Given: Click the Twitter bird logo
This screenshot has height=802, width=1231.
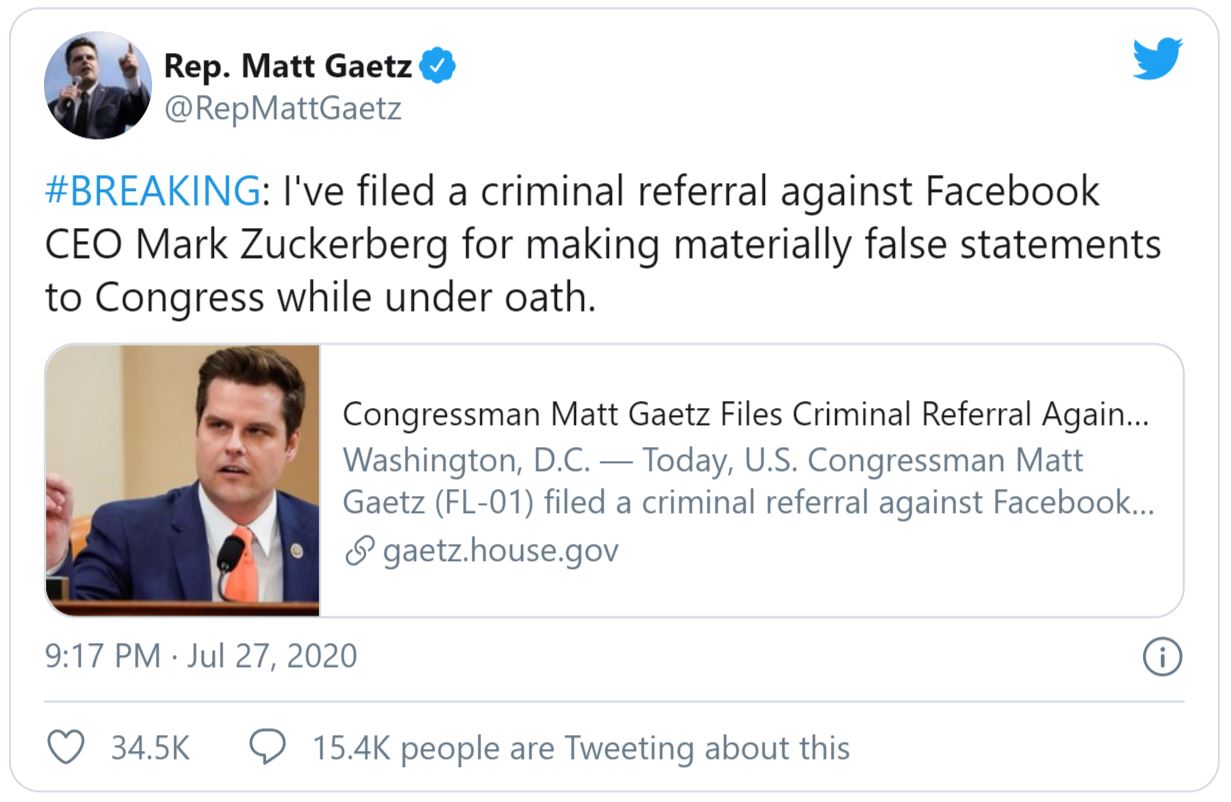Looking at the screenshot, I should pos(1157,59).
